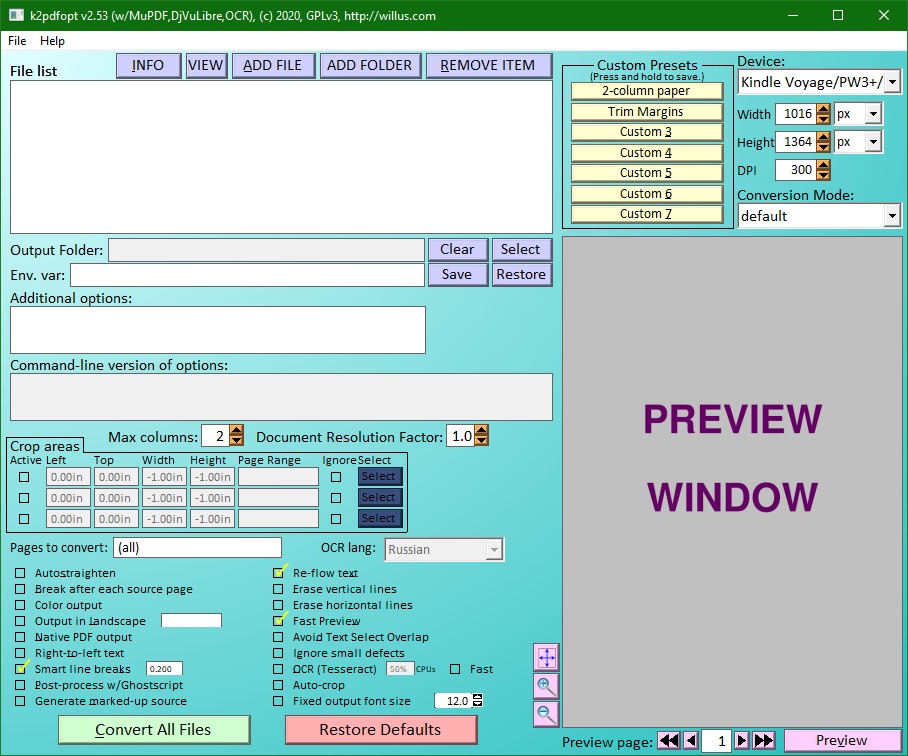Adjust Document Resolution Factor spinner arrows
Screen dimensions: 908x756
pyautogui.click(x=482, y=435)
